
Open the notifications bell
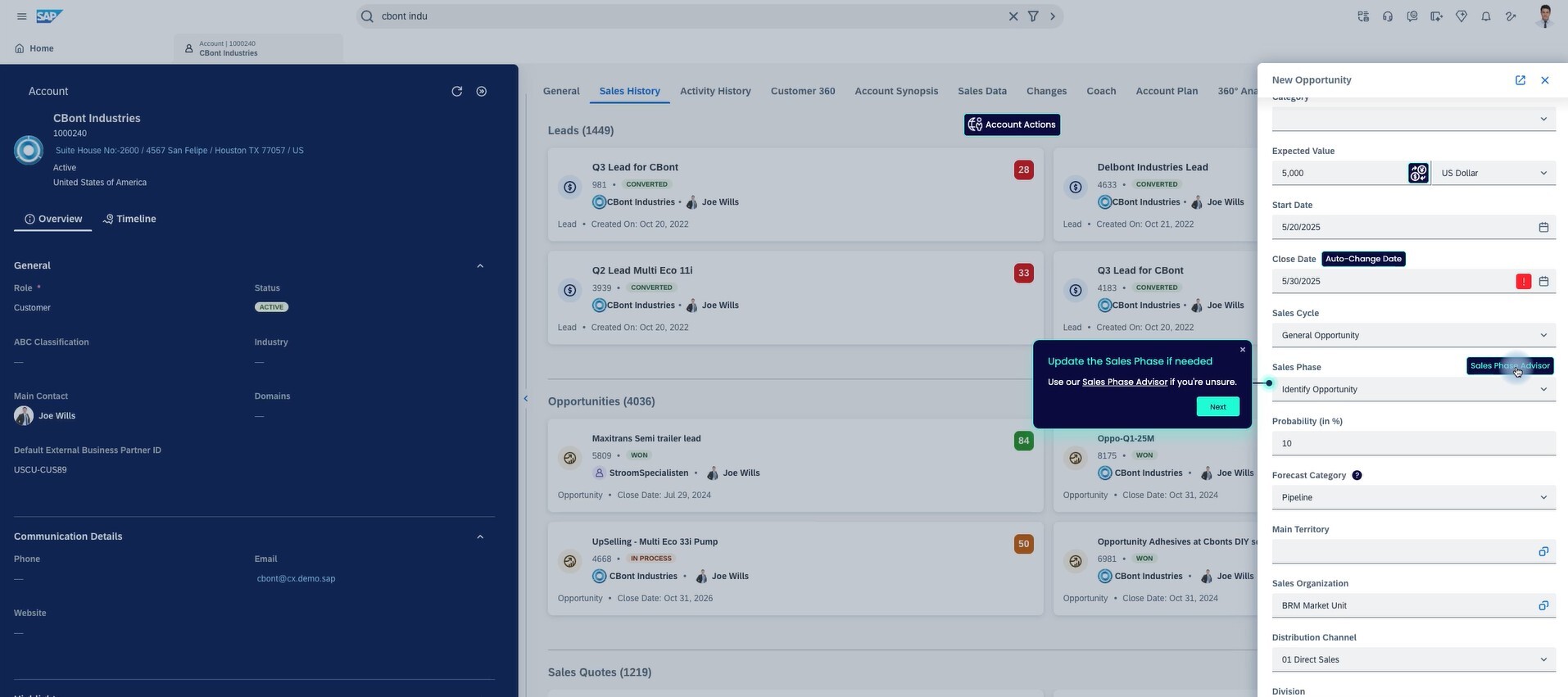click(1486, 16)
